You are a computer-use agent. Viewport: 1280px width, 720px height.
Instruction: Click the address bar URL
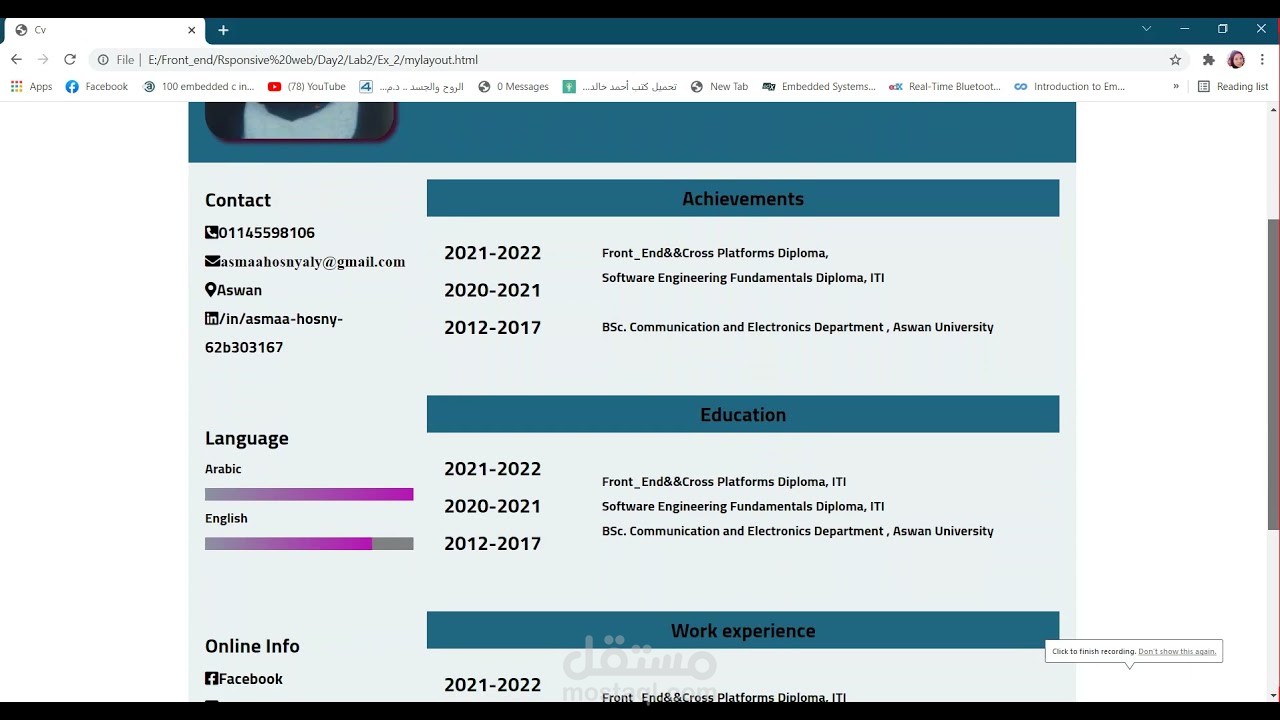[x=313, y=60]
